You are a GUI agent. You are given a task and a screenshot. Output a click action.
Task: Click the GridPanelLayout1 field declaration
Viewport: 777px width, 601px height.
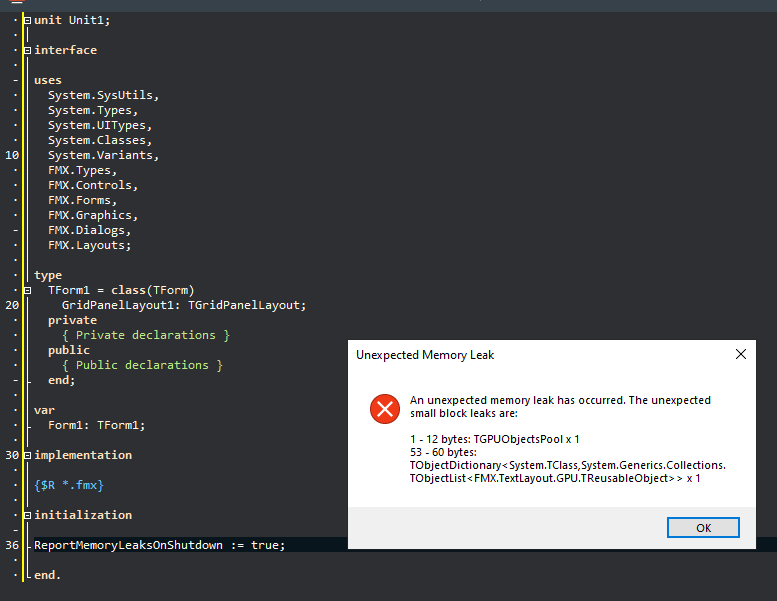pos(183,305)
